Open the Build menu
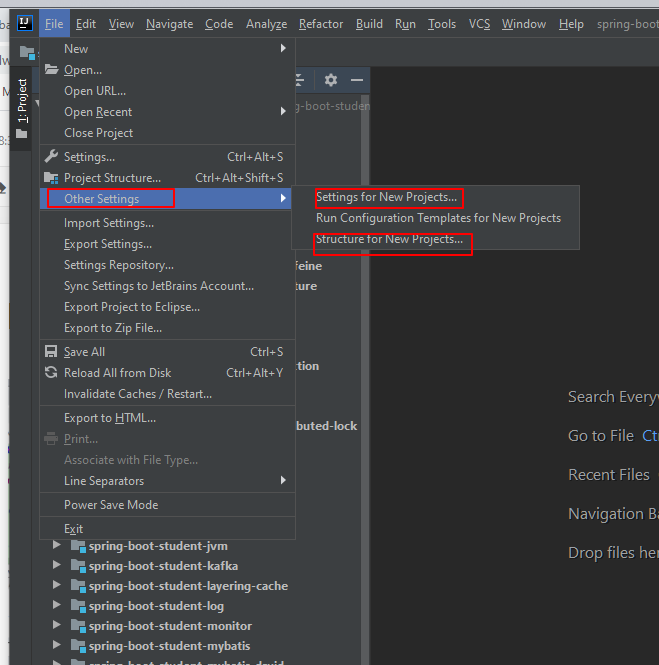 click(369, 24)
